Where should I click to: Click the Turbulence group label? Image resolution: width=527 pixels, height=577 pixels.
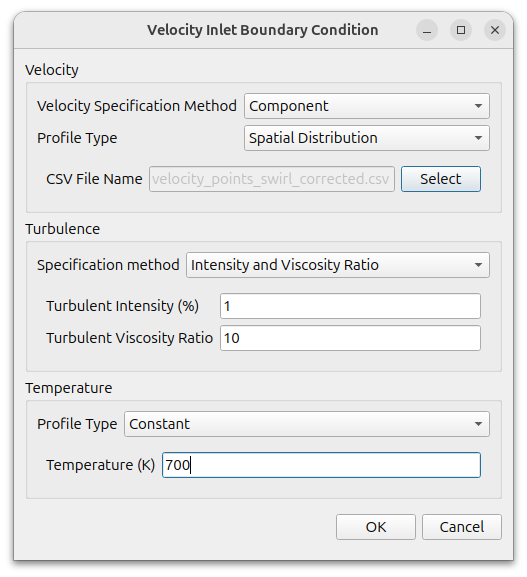click(x=63, y=229)
